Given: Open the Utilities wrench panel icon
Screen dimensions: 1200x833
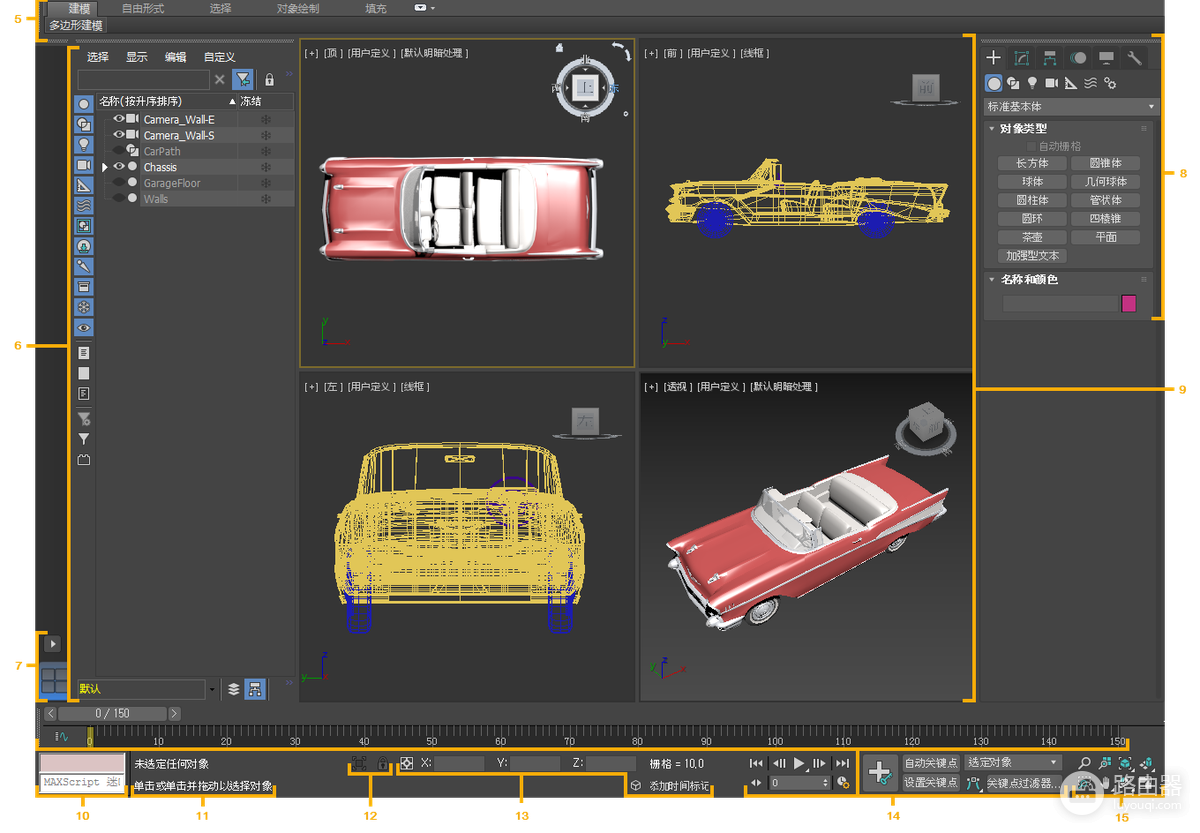Looking at the screenshot, I should pyautogui.click(x=1134, y=58).
